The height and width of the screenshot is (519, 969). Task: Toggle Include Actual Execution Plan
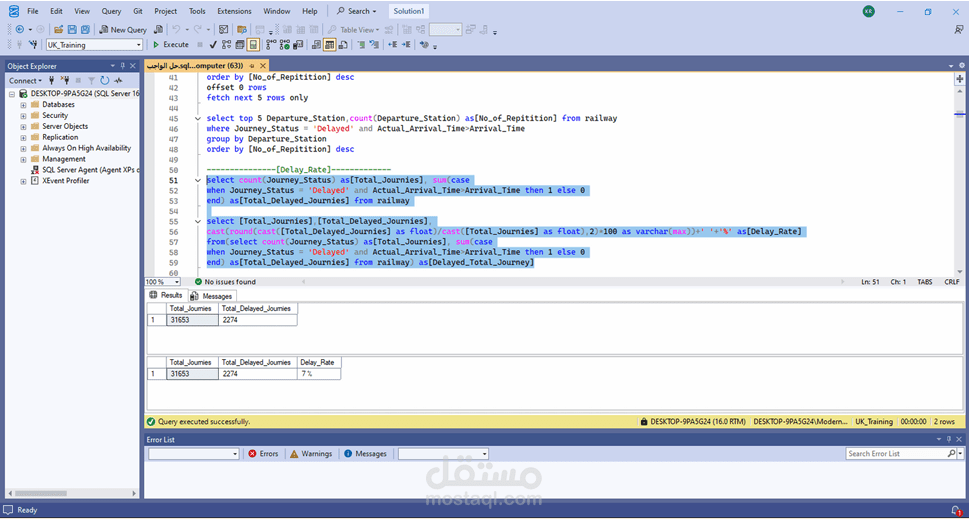click(x=271, y=44)
